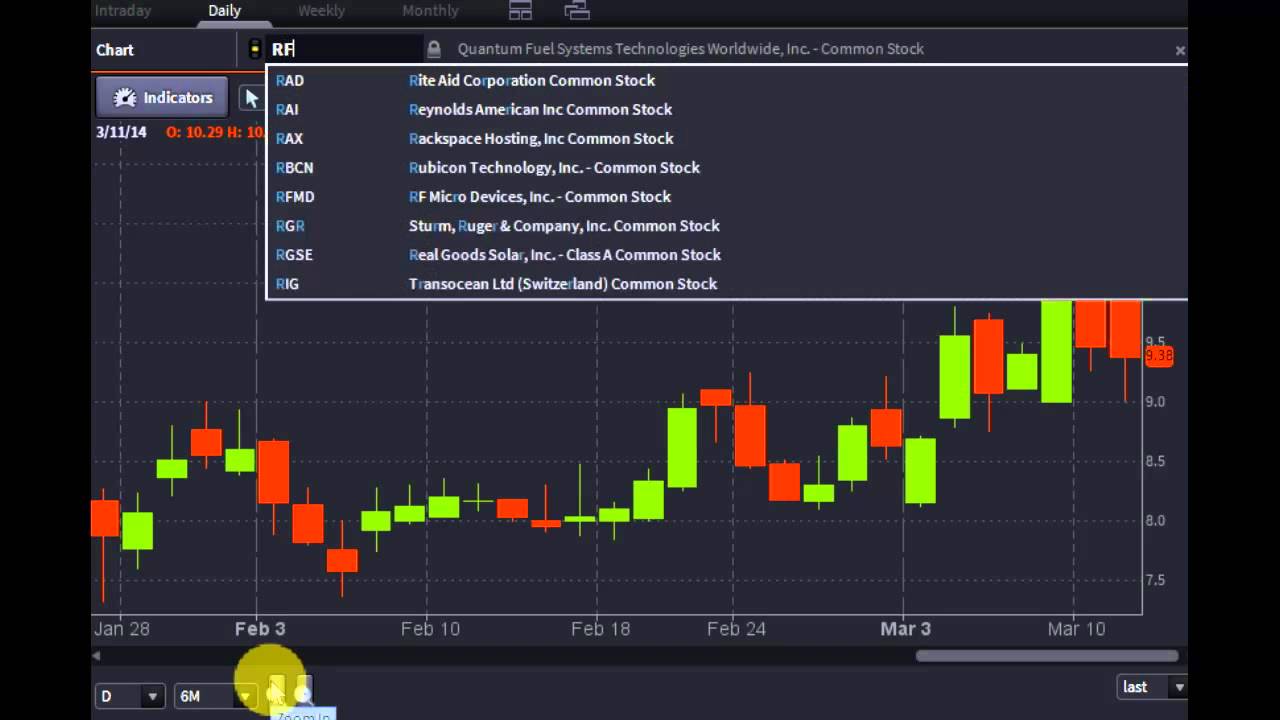
Task: Click the Feb 18 date axis label
Action: click(600, 629)
